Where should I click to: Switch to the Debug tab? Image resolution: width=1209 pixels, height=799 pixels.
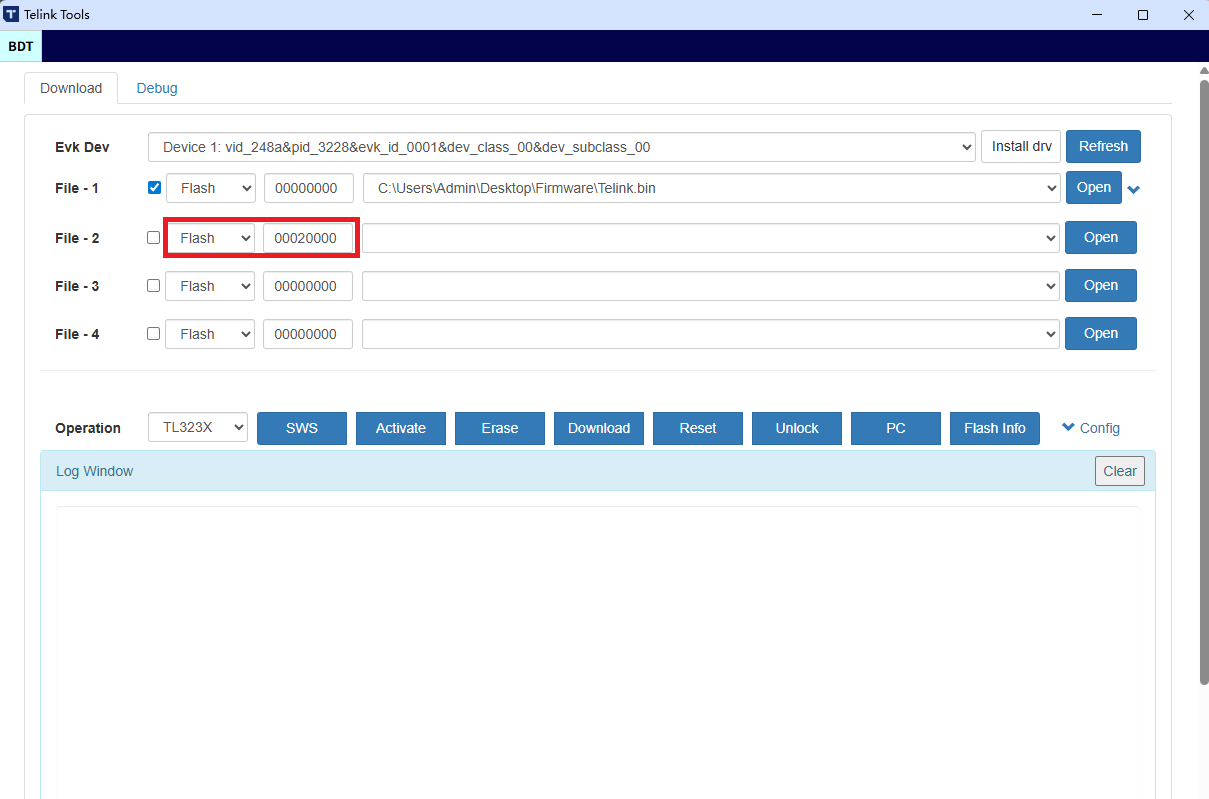pos(156,88)
